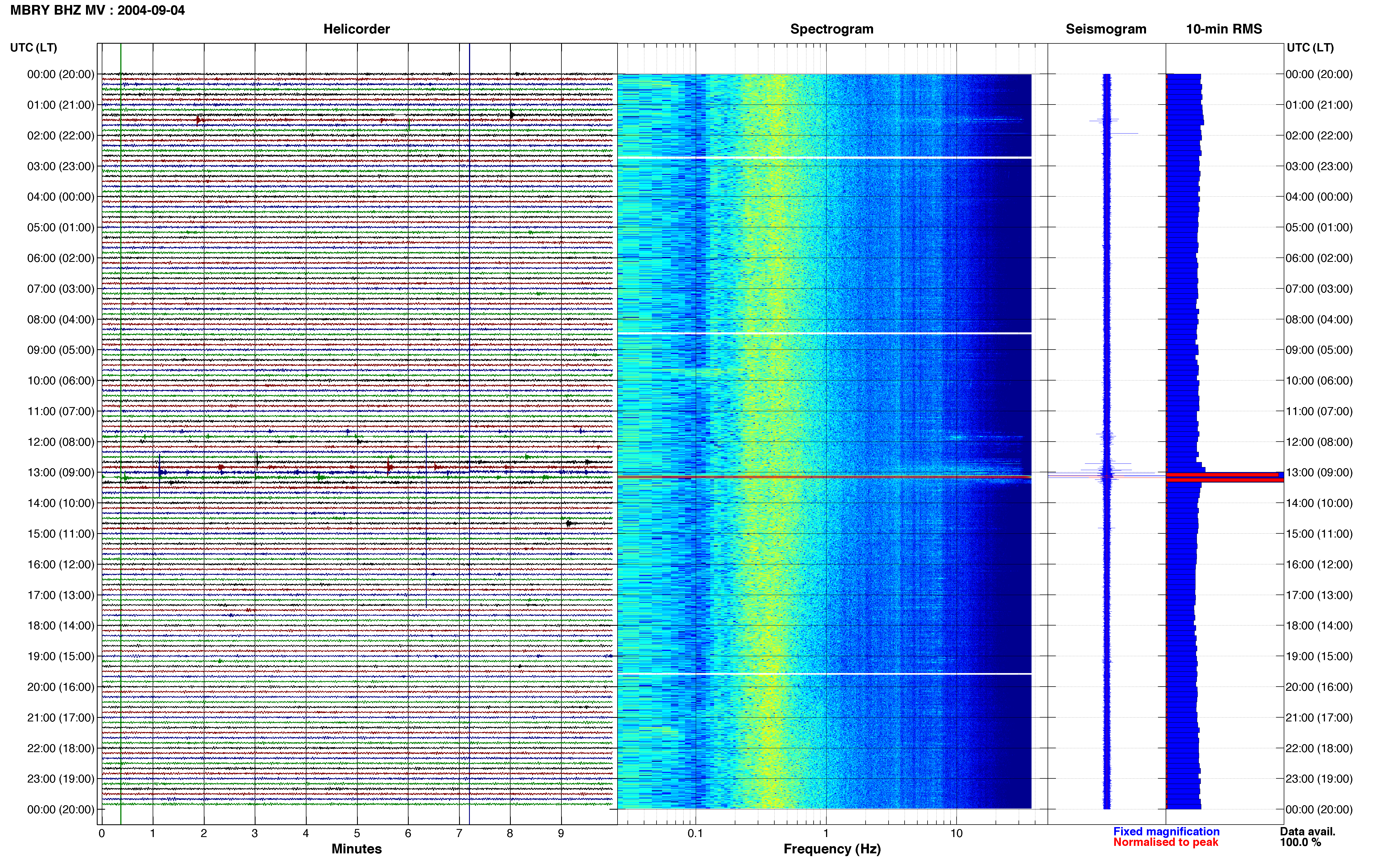Click the Normalised to peak legend text

click(x=1165, y=842)
